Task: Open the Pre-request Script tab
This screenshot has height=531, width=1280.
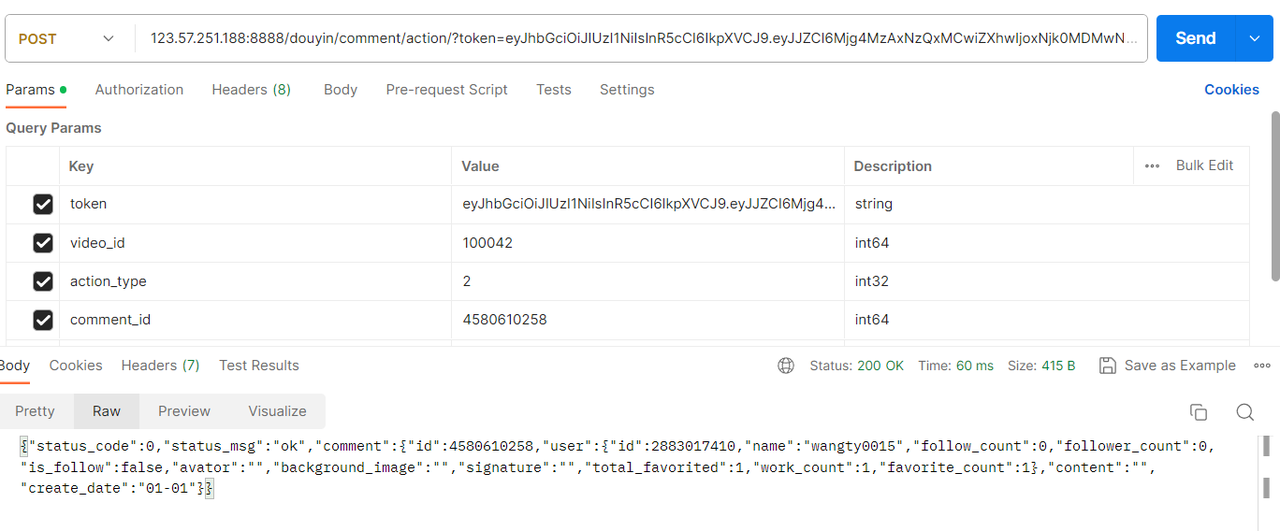Action: pyautogui.click(x=447, y=89)
